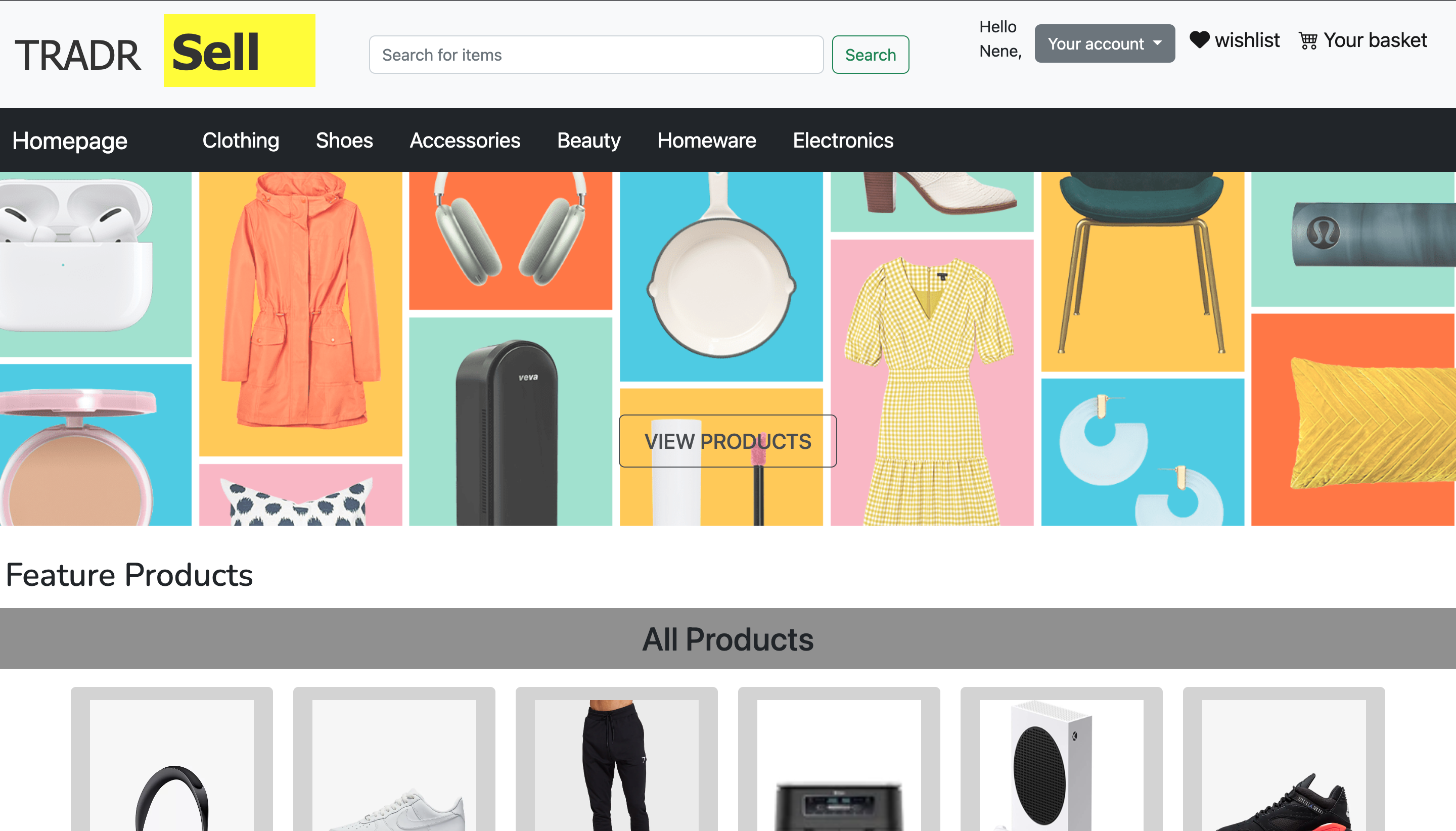Click the heart wishlist icon
Viewport: 1456px width, 831px height.
tap(1199, 40)
